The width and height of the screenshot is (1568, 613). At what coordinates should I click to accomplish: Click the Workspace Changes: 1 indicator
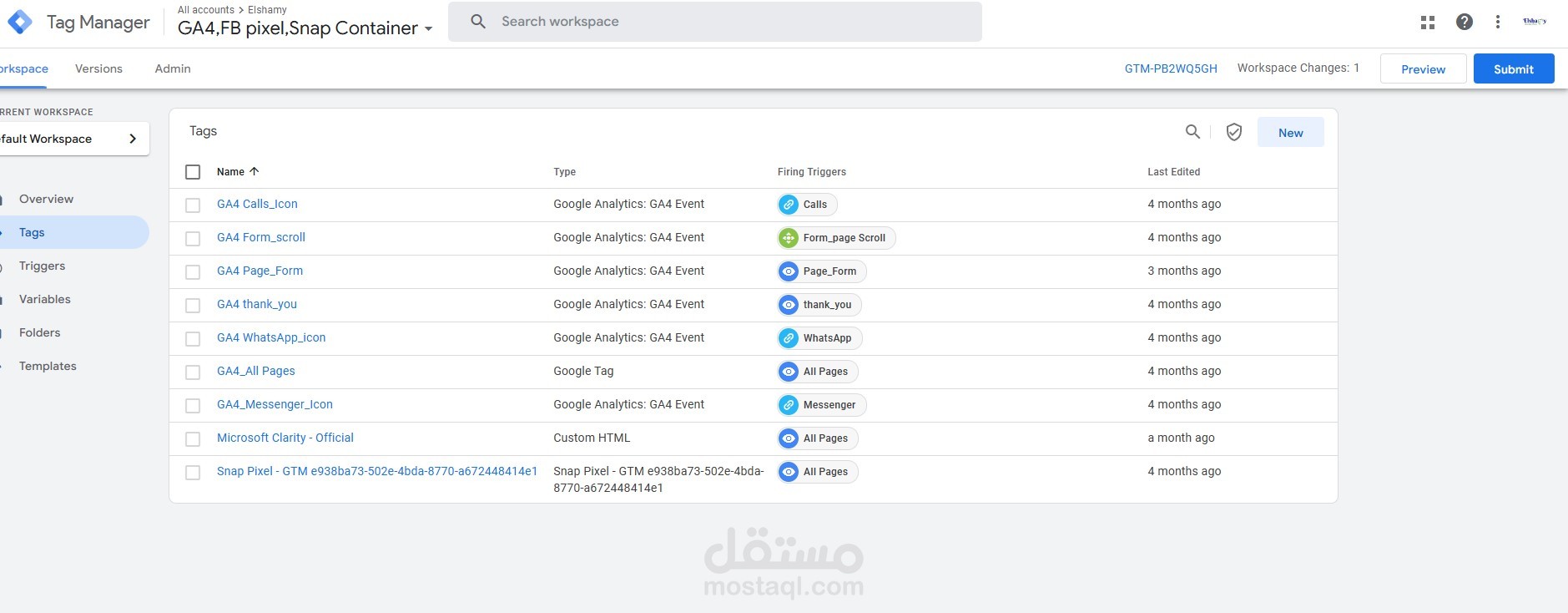coord(1298,68)
